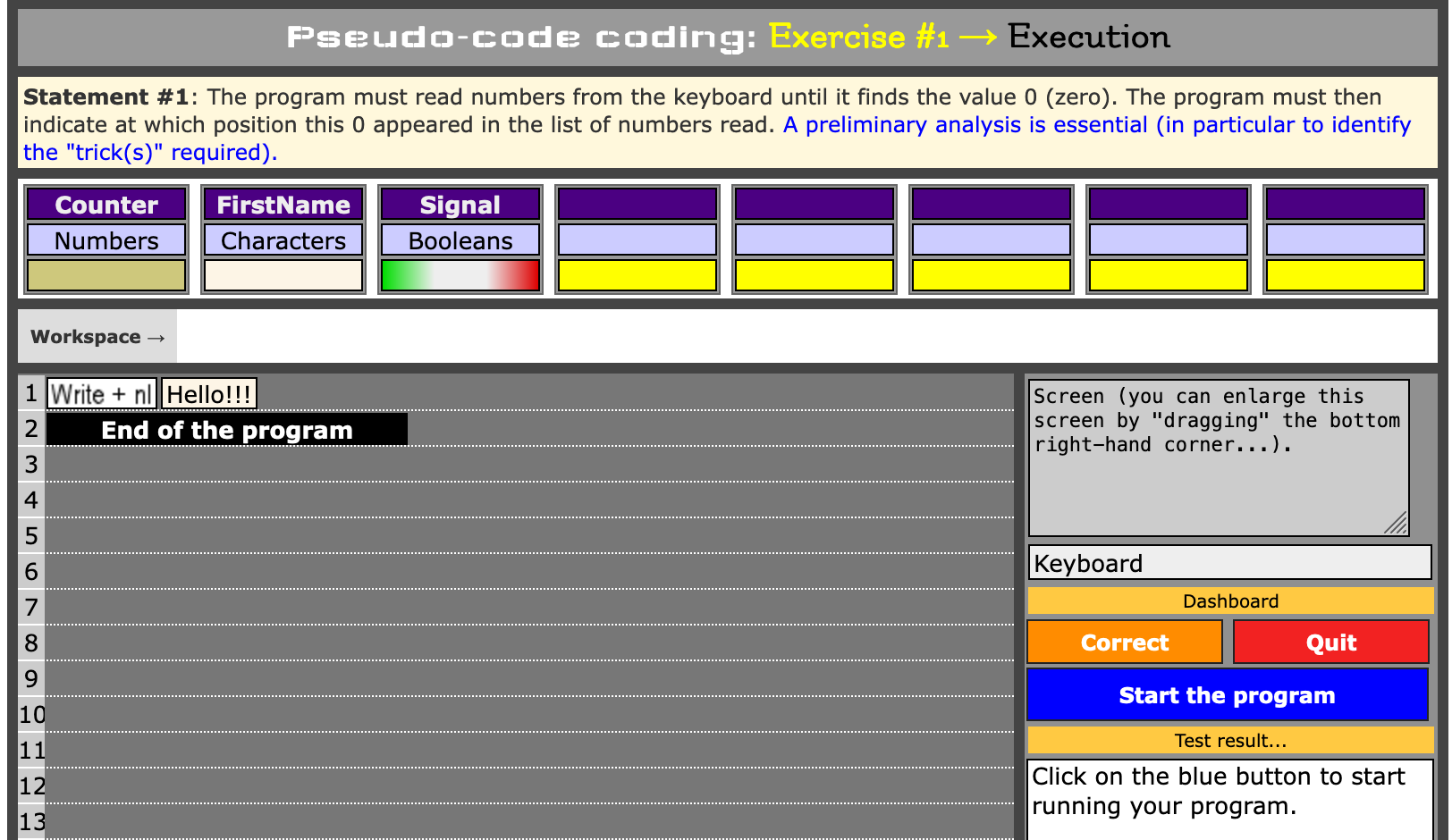The image size is (1452, 840).
Task: Open the Dashboard bar
Action: click(x=1229, y=601)
